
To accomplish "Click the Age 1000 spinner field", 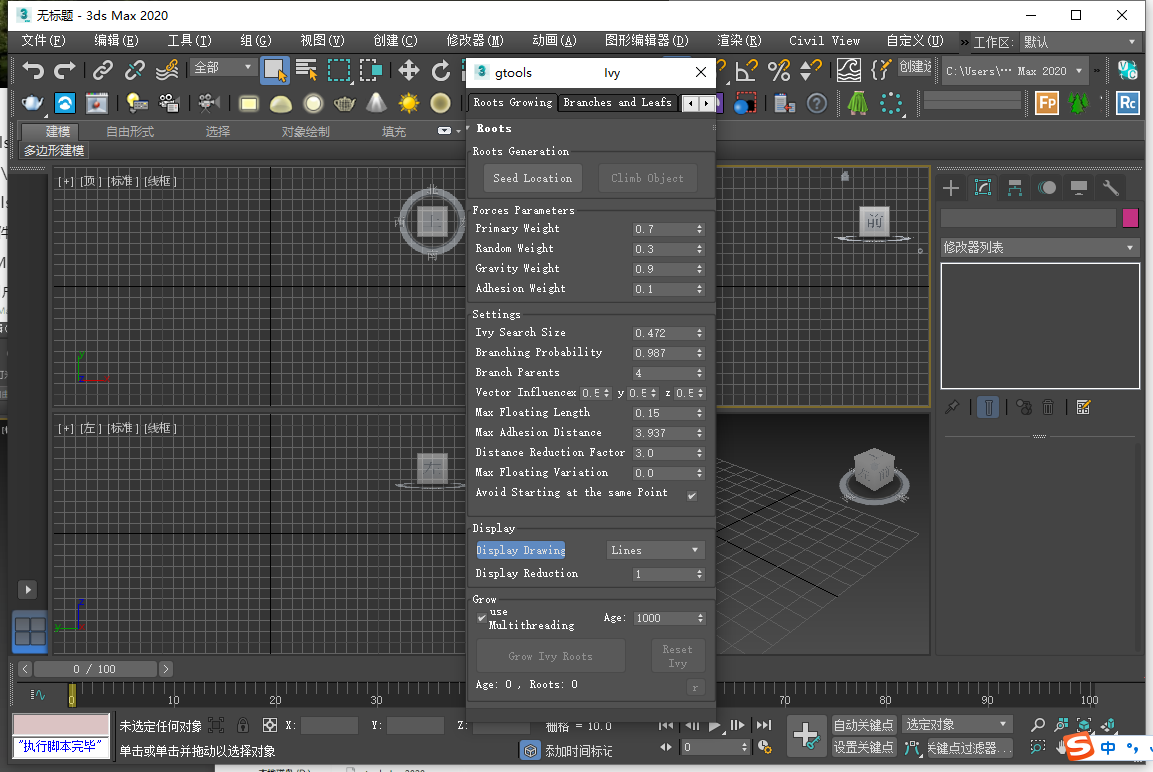I will 670,618.
